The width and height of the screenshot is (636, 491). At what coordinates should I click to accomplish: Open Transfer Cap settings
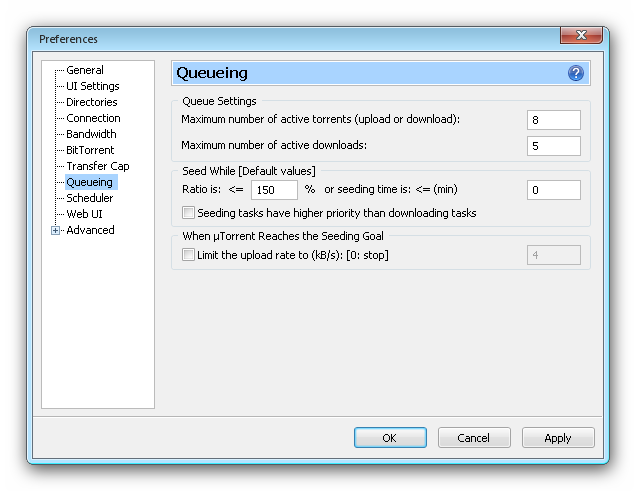(x=98, y=166)
